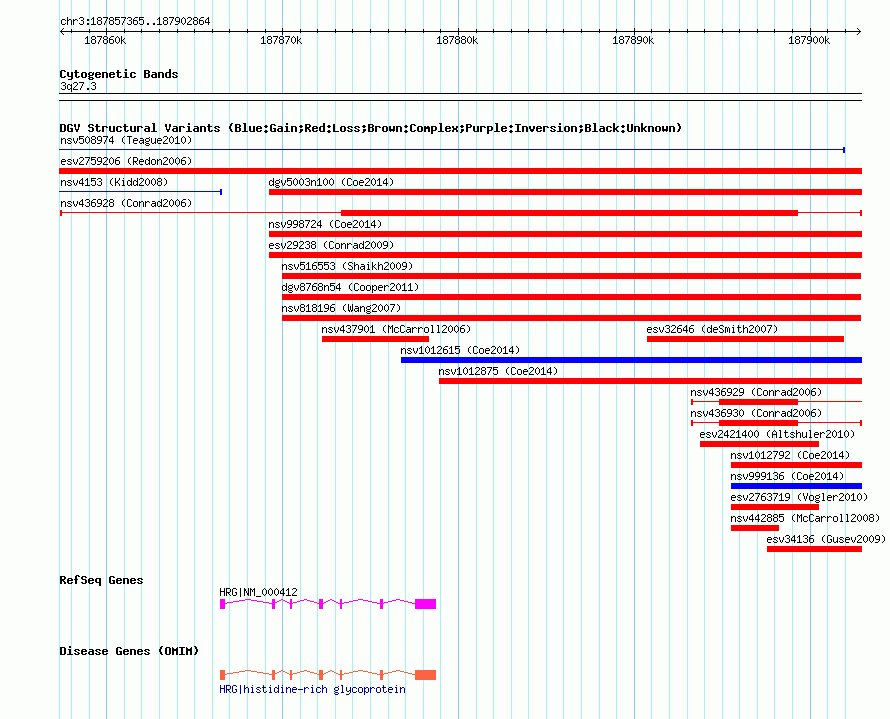Select nsv516553 (Shaikh2009) variant label

pyautogui.click(x=347, y=266)
